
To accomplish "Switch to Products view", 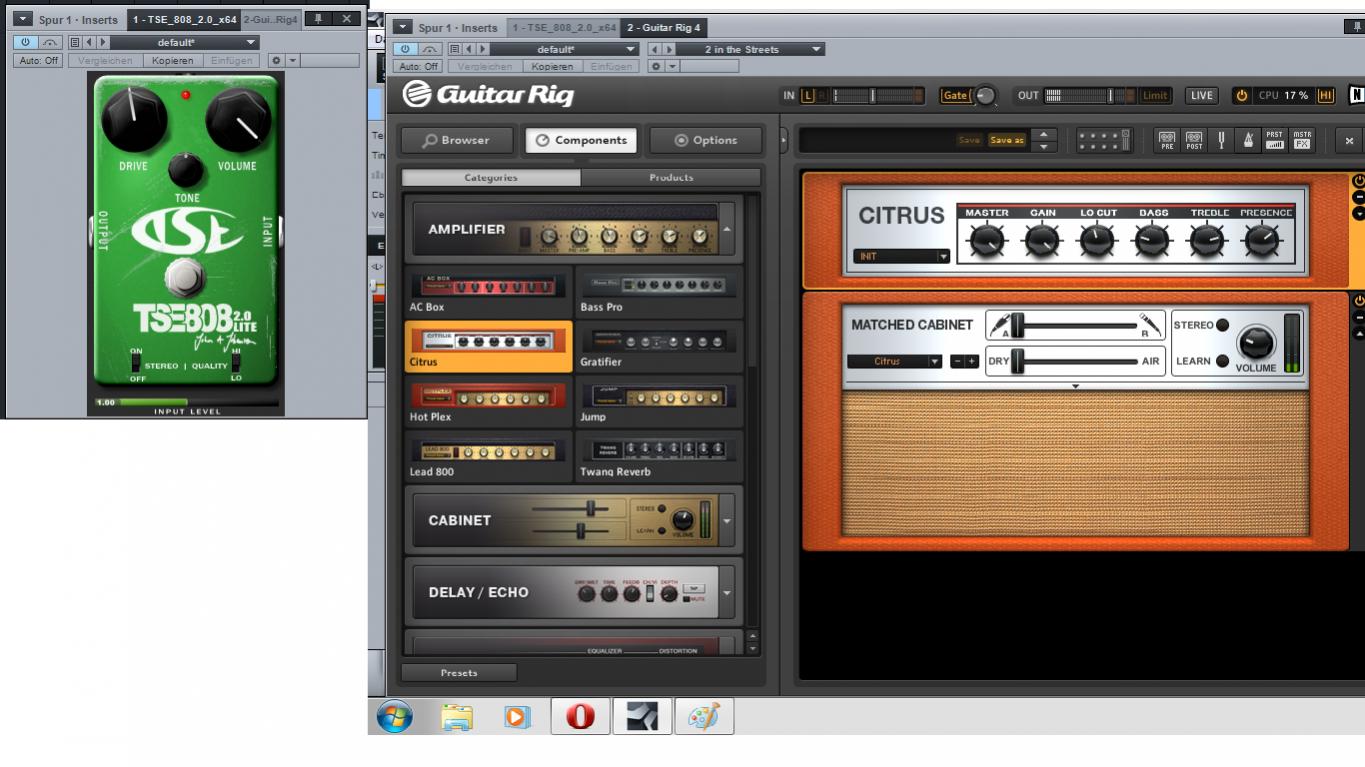I will [x=671, y=177].
